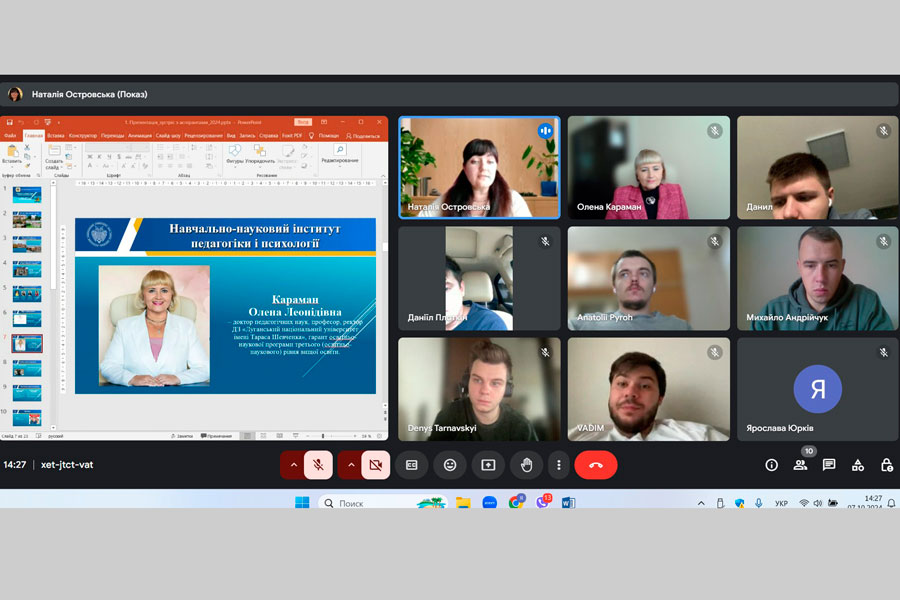
Task: Open Chrome from the taskbar
Action: tap(515, 502)
